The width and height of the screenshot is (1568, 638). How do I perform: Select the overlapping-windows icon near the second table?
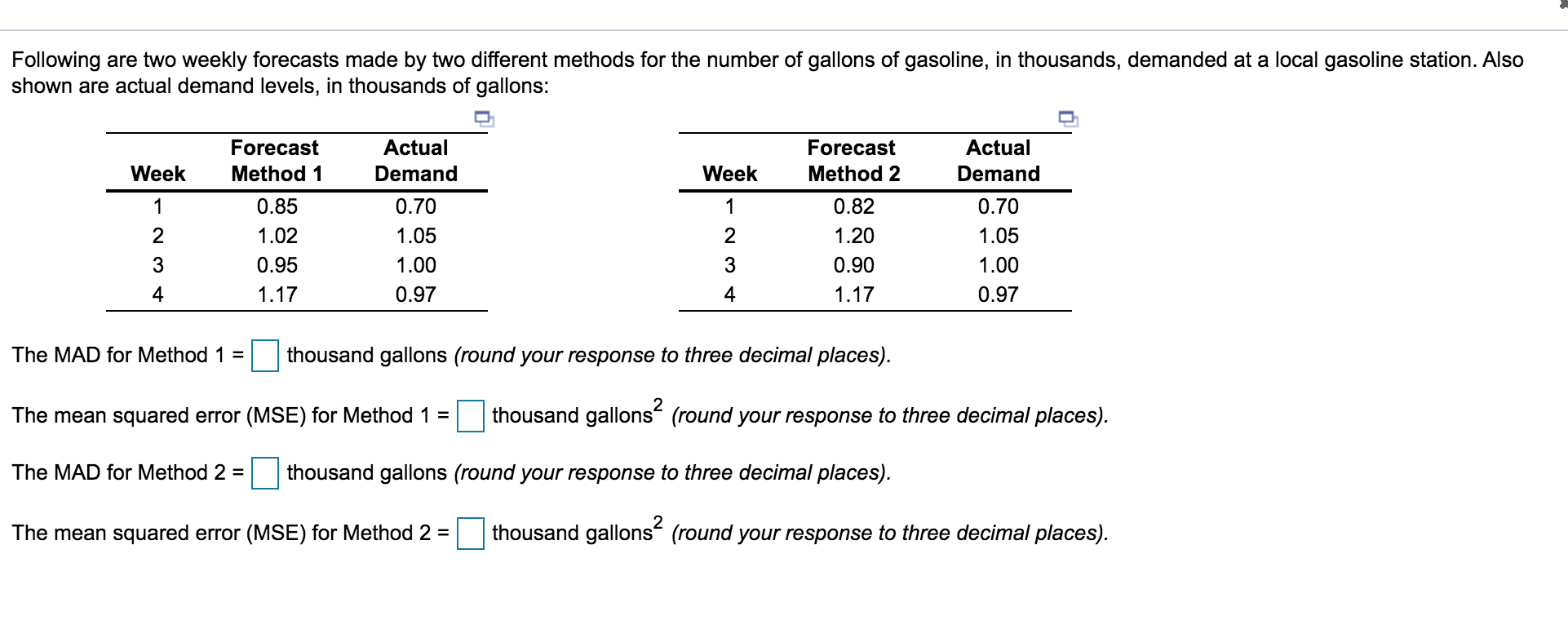(x=1066, y=119)
